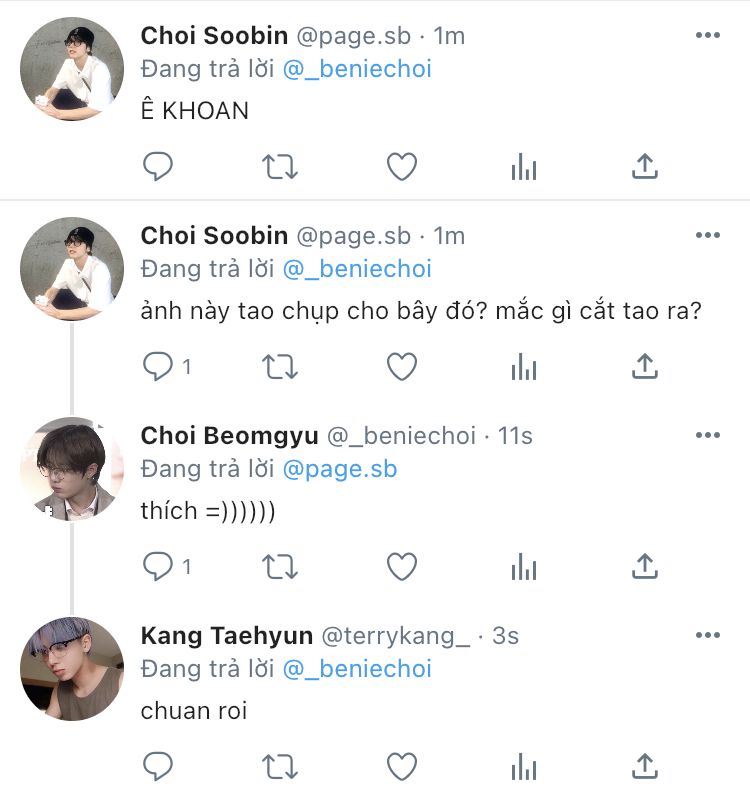
Task: Retweet the "ảnh này tao chụp" tweet
Action: 280,367
